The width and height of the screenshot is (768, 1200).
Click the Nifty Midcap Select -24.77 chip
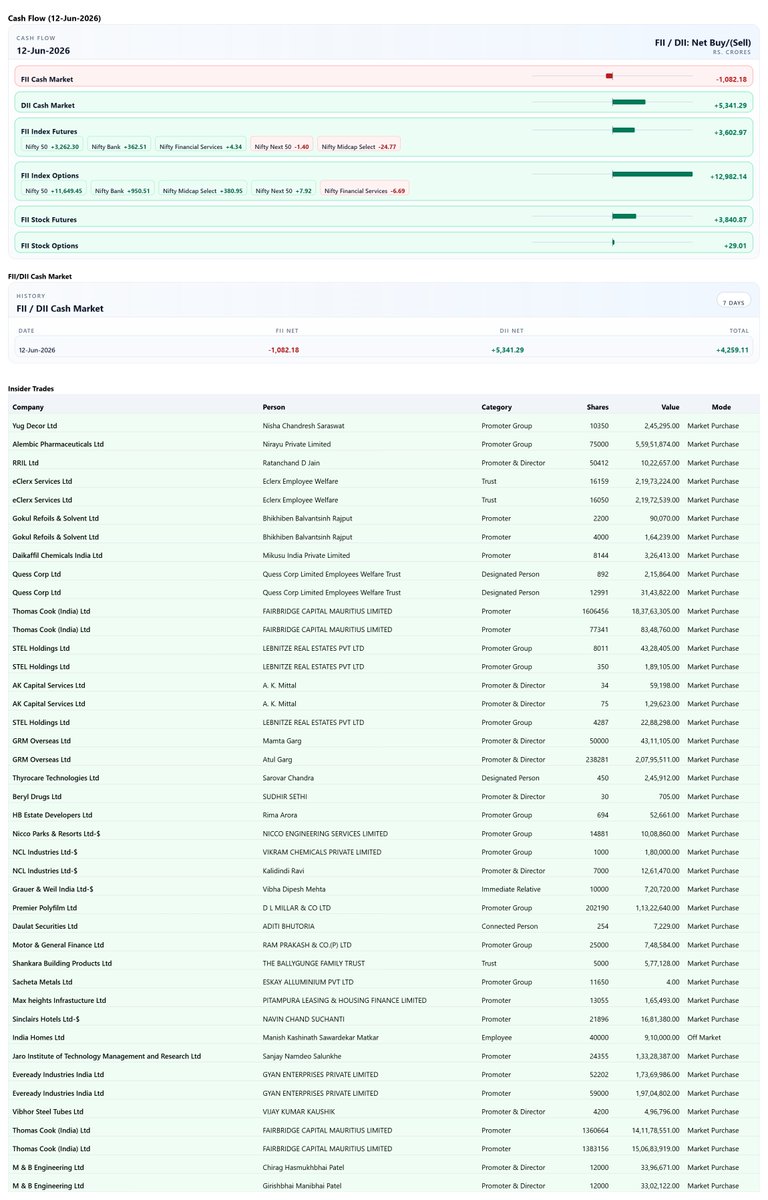(x=359, y=146)
